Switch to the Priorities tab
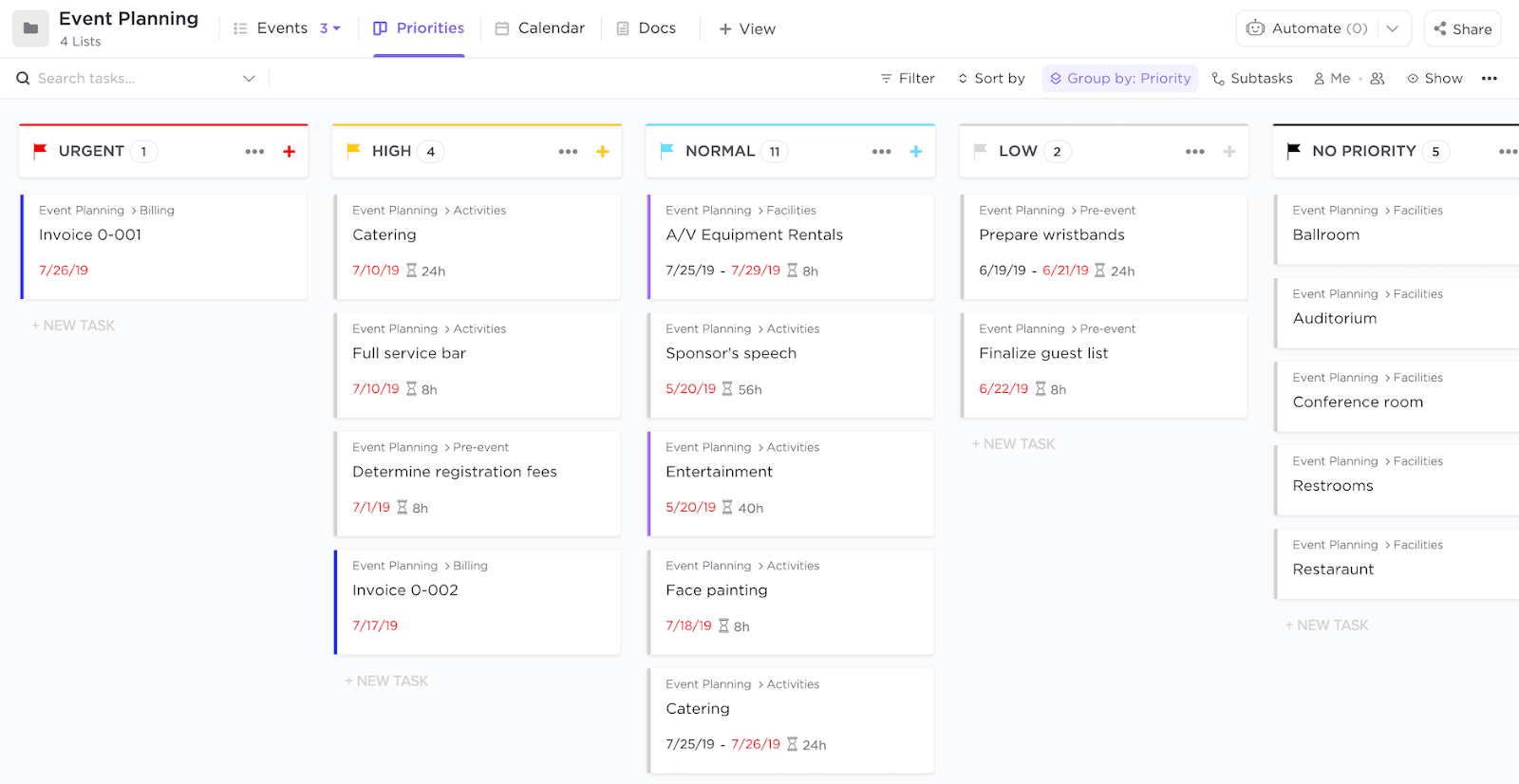 419,28
